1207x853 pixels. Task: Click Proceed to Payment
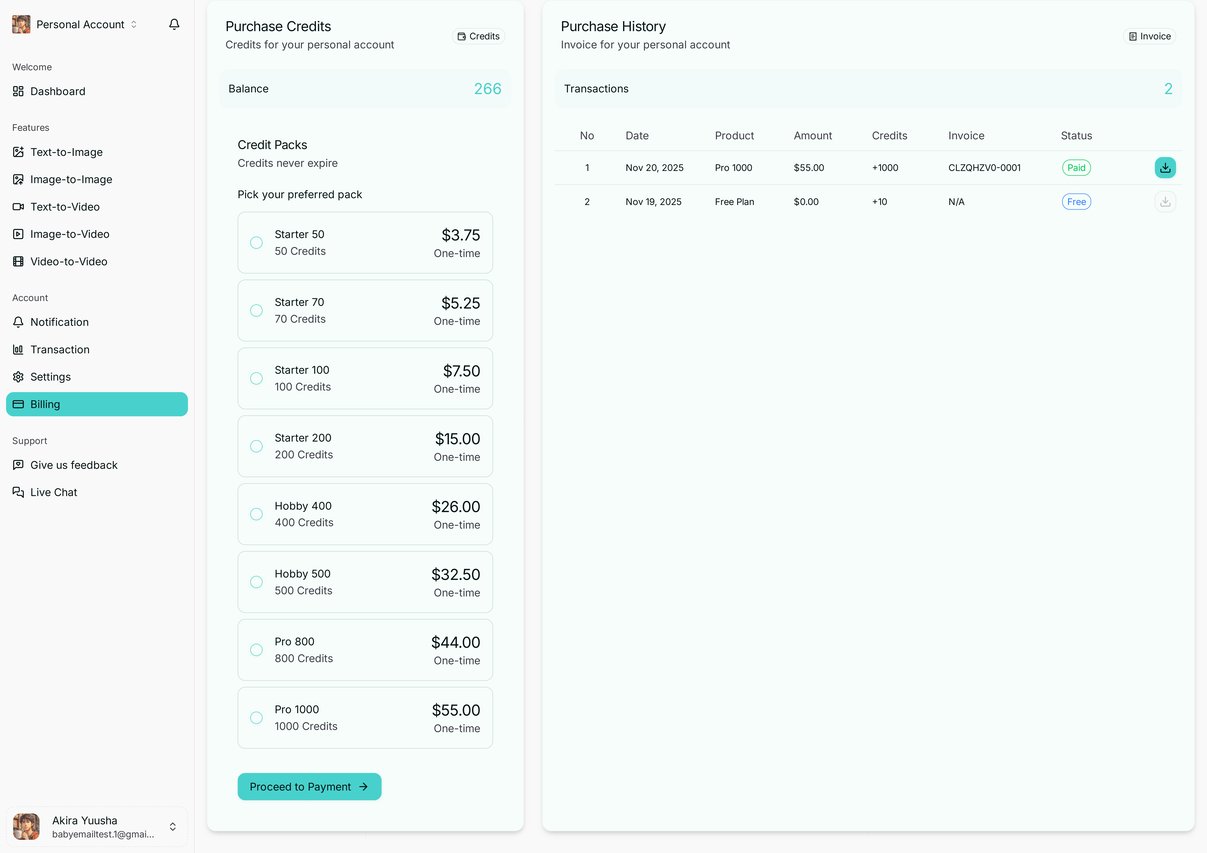pyautogui.click(x=309, y=786)
